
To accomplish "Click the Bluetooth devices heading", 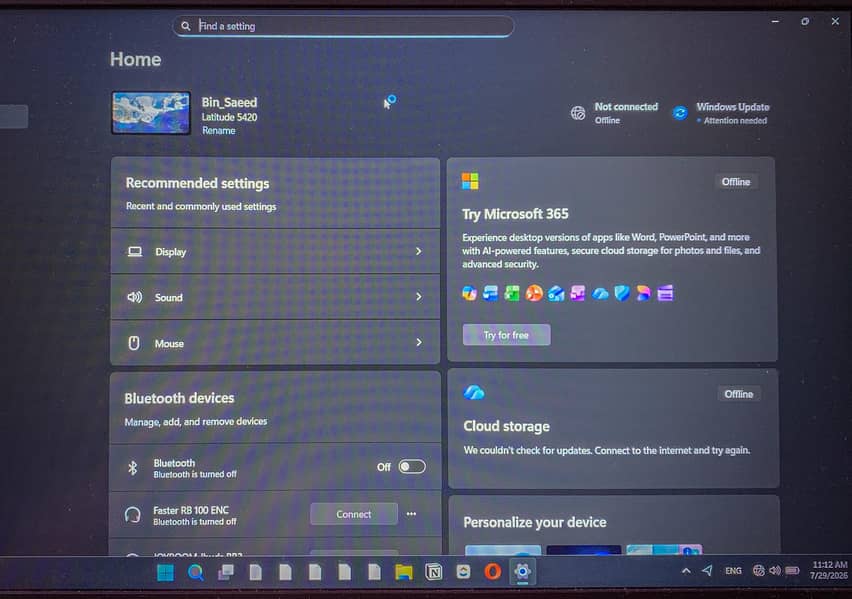I will (x=179, y=398).
